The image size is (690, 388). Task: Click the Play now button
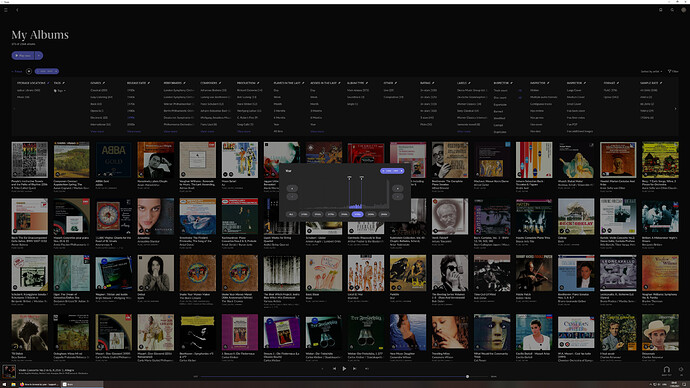23,55
